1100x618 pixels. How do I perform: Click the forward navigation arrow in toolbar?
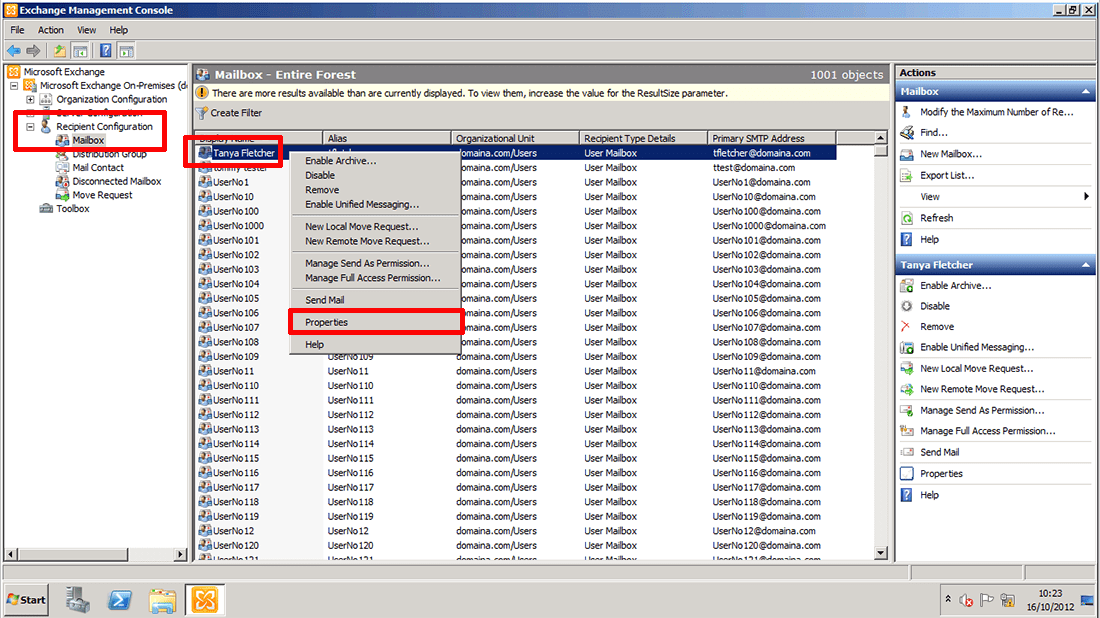pos(32,50)
